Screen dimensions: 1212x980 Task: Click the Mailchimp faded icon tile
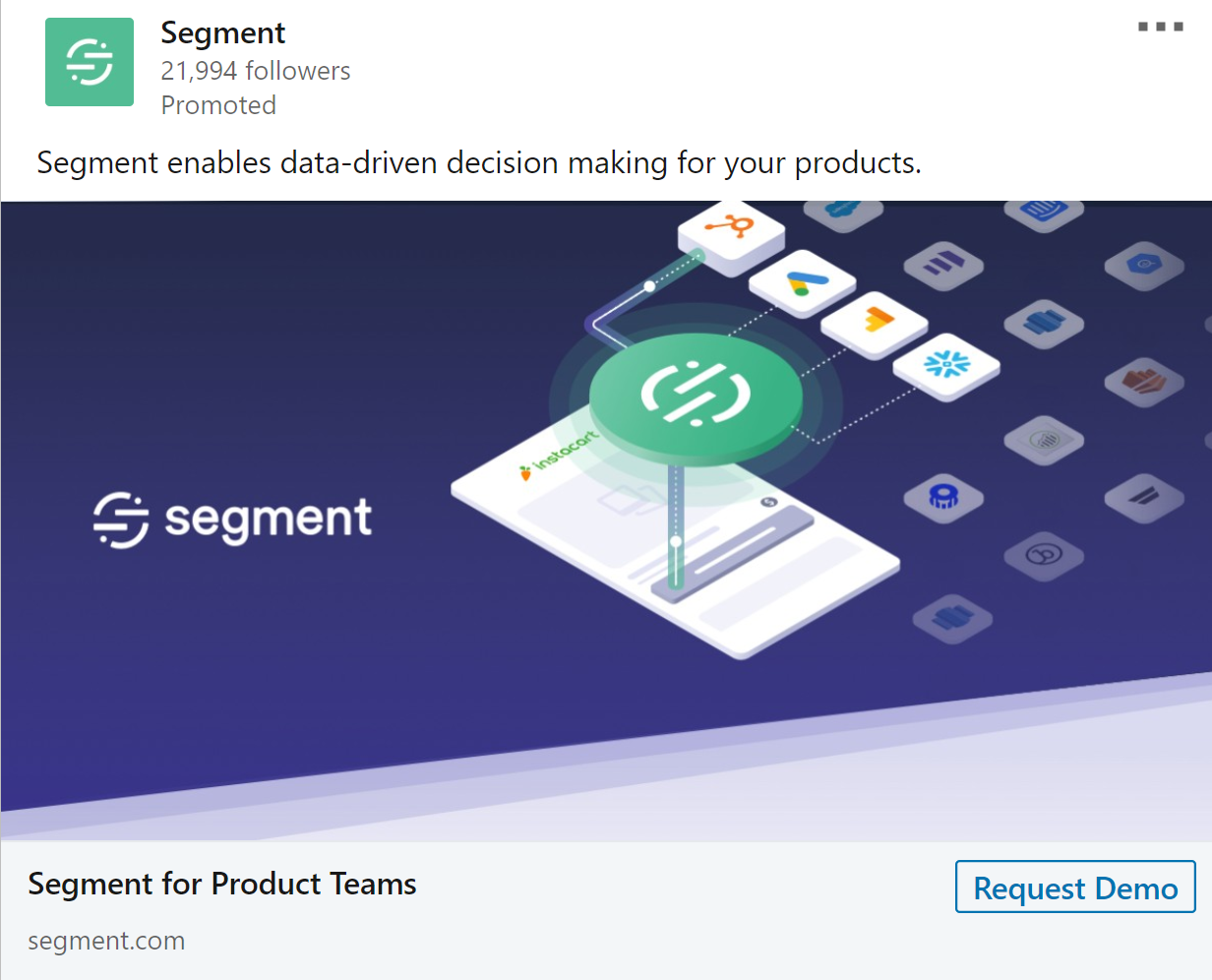pos(1044,556)
